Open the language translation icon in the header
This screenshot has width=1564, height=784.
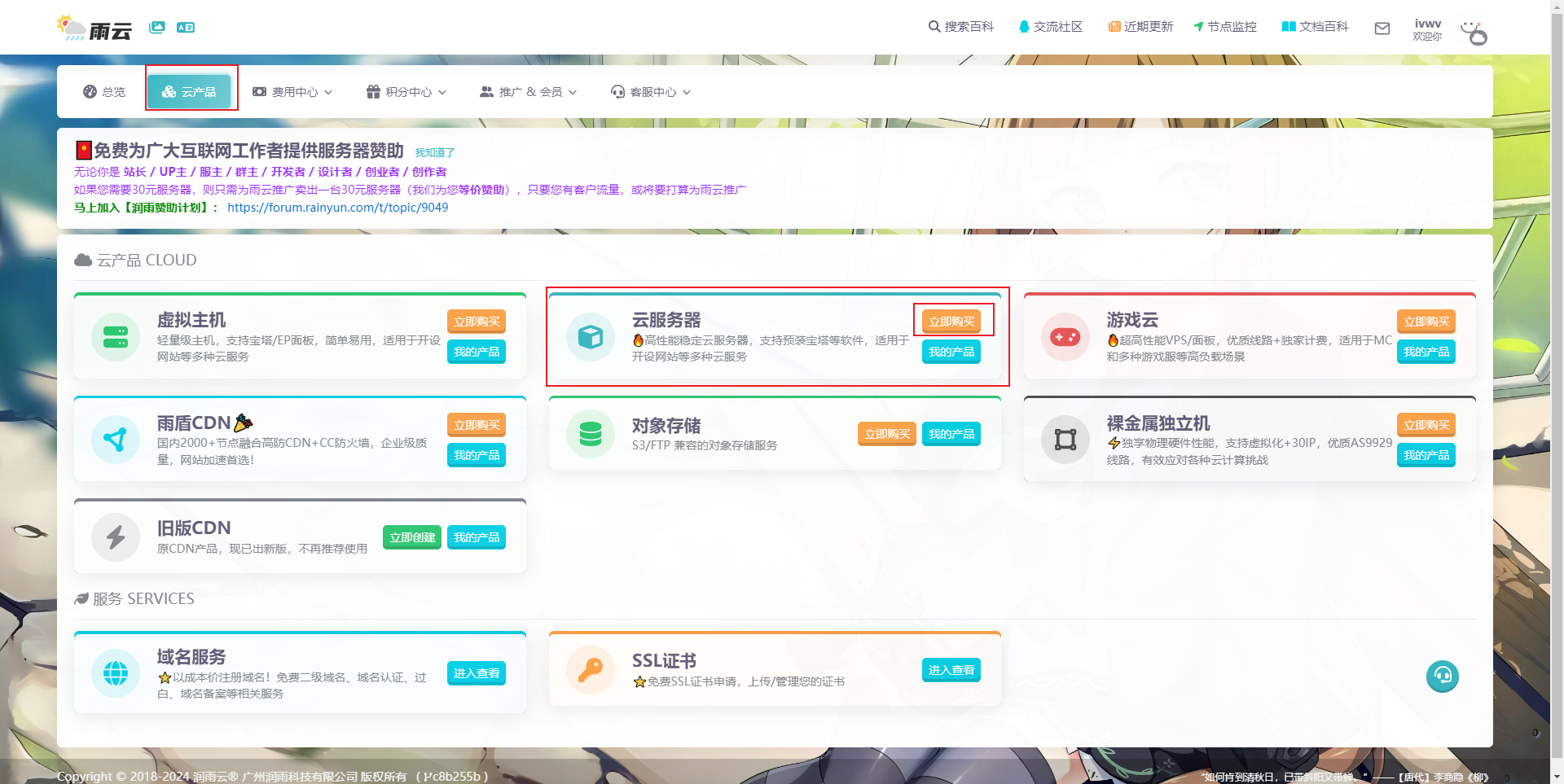[x=187, y=27]
